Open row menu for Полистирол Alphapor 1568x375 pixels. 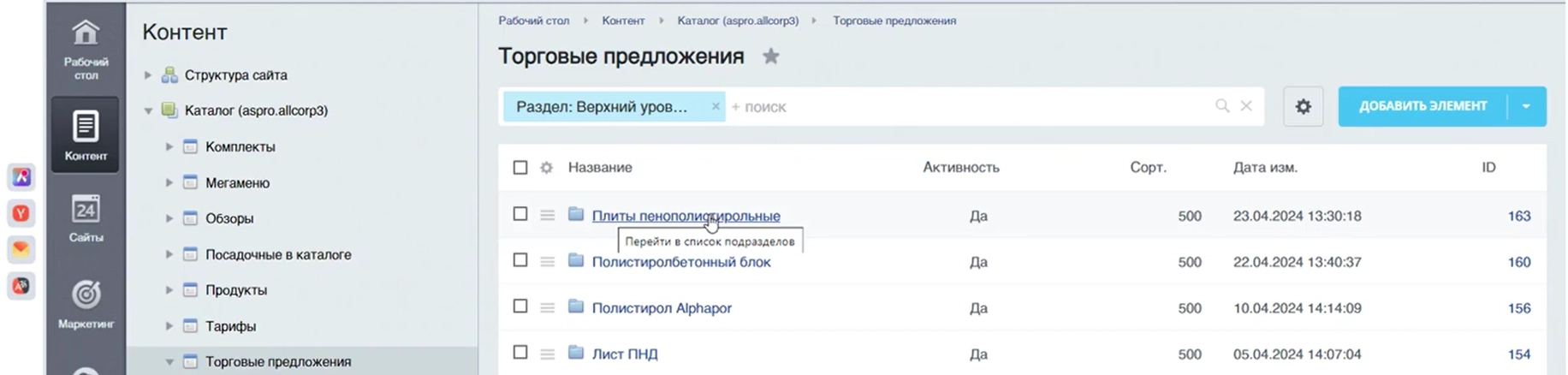coord(547,308)
